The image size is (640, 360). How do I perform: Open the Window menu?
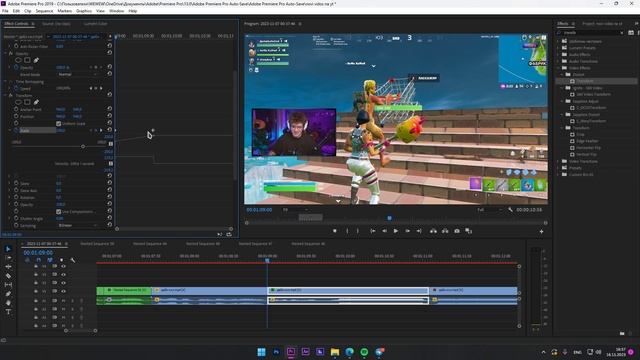pyautogui.click(x=116, y=11)
